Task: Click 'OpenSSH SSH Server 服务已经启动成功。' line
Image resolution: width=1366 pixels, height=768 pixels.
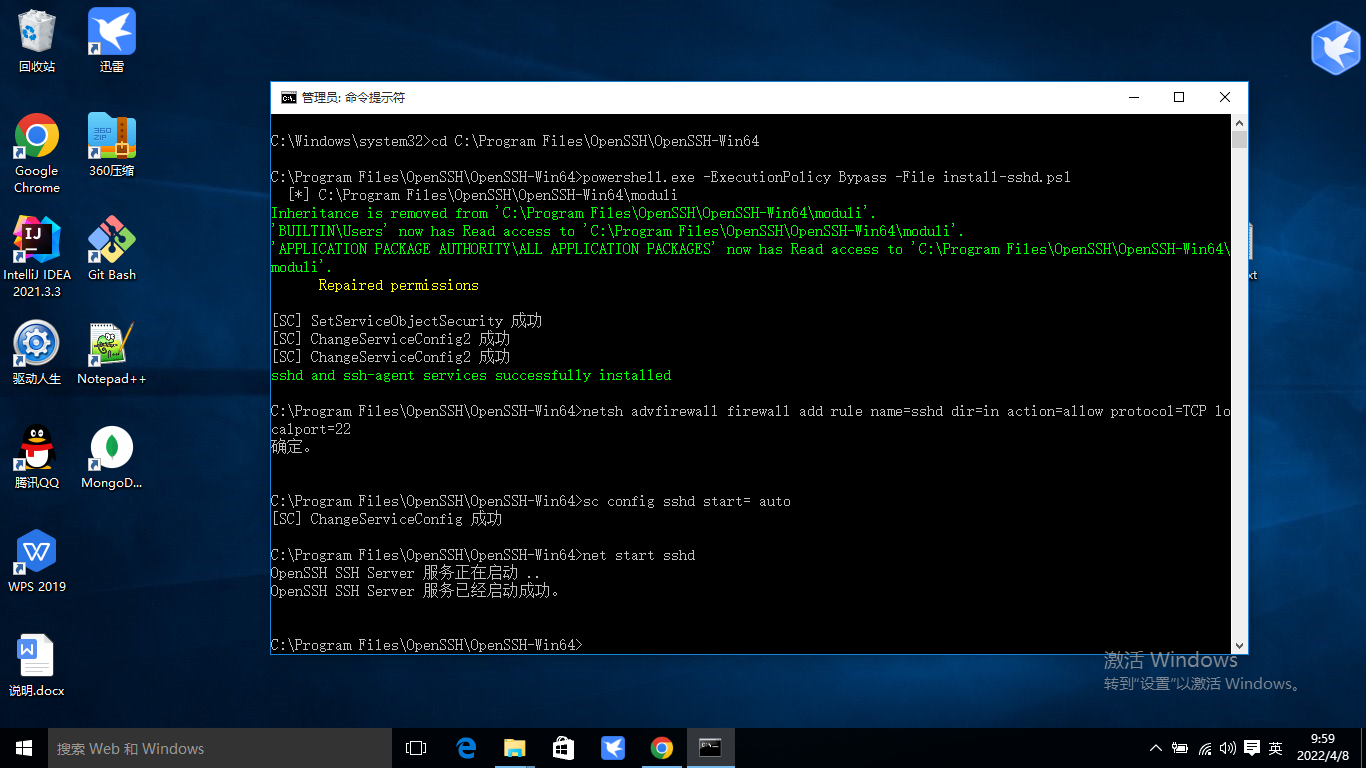Action: [416, 591]
